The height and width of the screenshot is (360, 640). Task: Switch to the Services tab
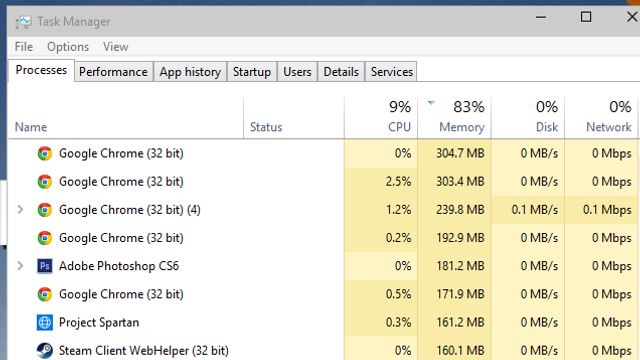pos(391,72)
